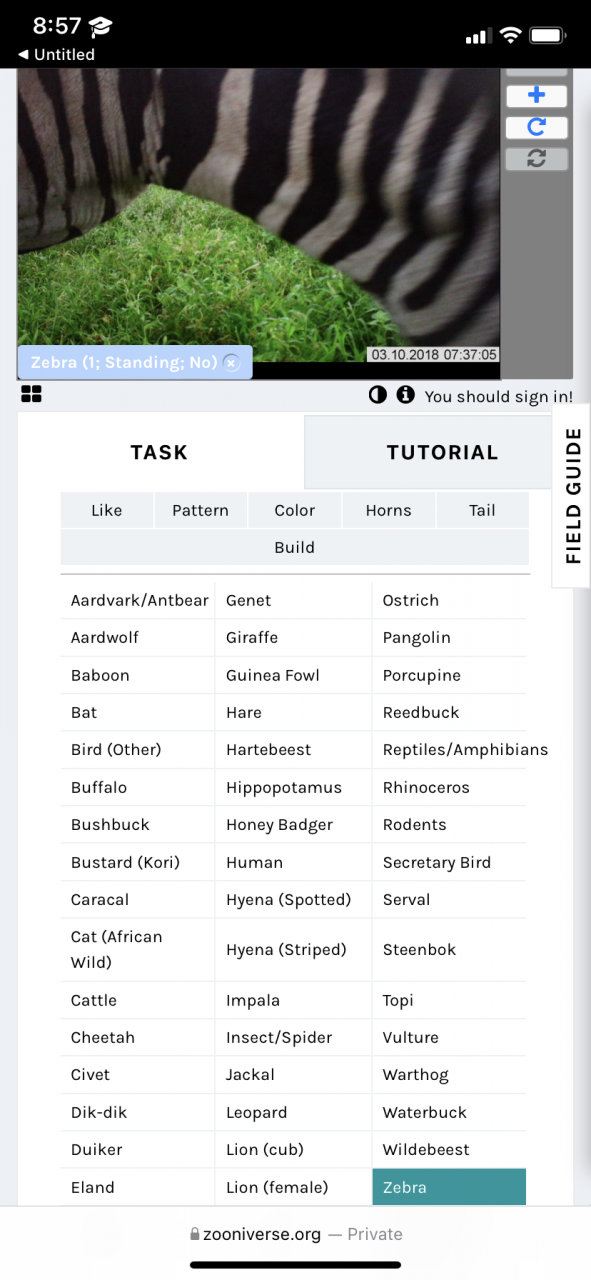This screenshot has width=591, height=1280.
Task: Open the image info circle icon
Action: click(405, 395)
